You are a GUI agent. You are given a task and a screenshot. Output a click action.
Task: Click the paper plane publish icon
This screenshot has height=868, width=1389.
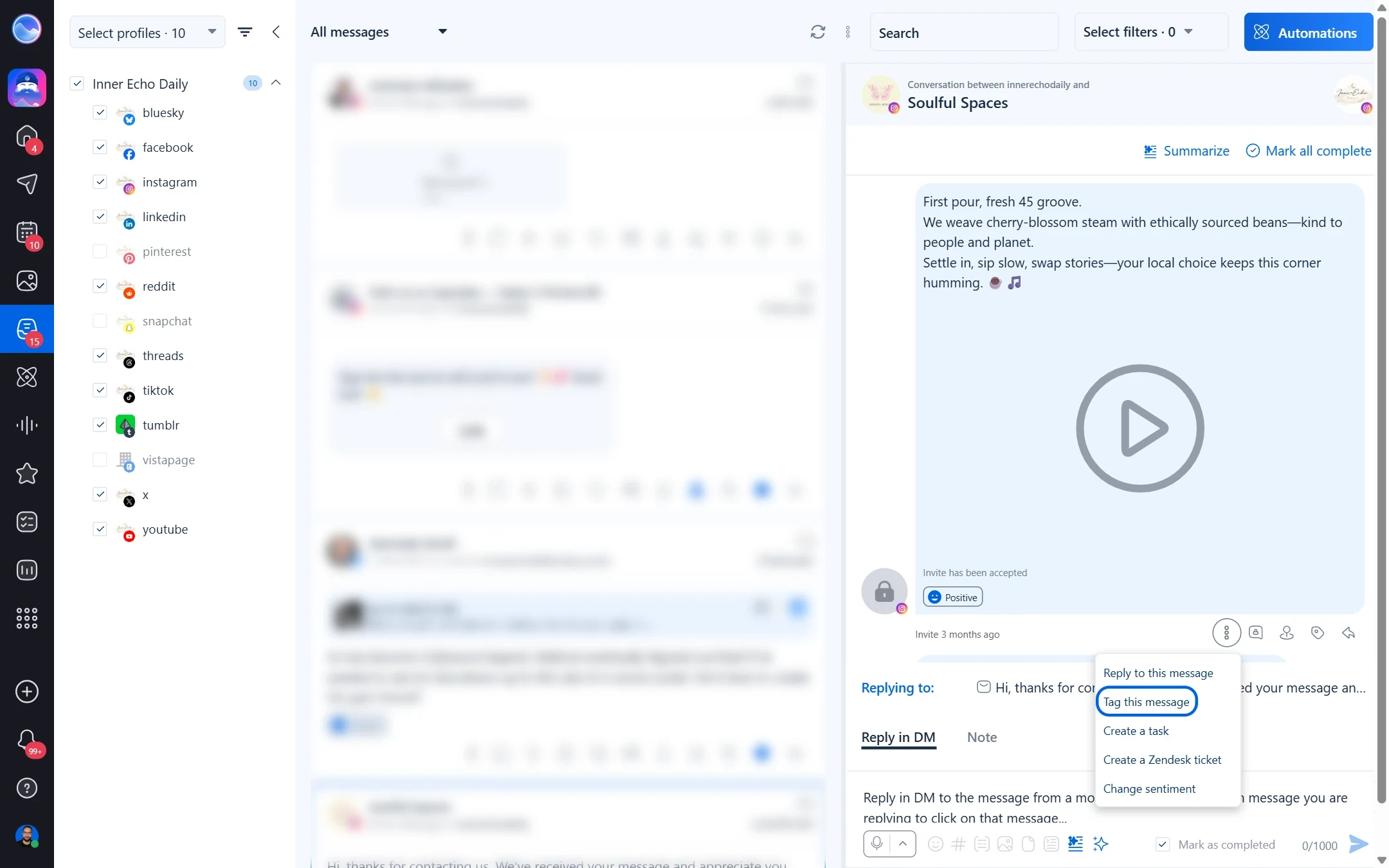tap(27, 185)
